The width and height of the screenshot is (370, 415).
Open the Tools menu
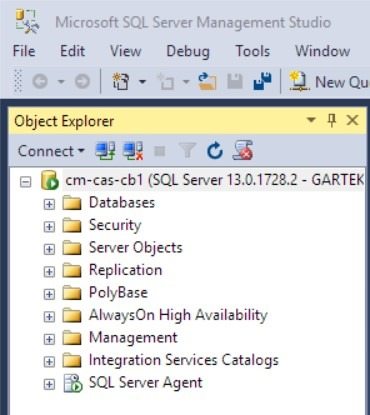click(x=253, y=51)
